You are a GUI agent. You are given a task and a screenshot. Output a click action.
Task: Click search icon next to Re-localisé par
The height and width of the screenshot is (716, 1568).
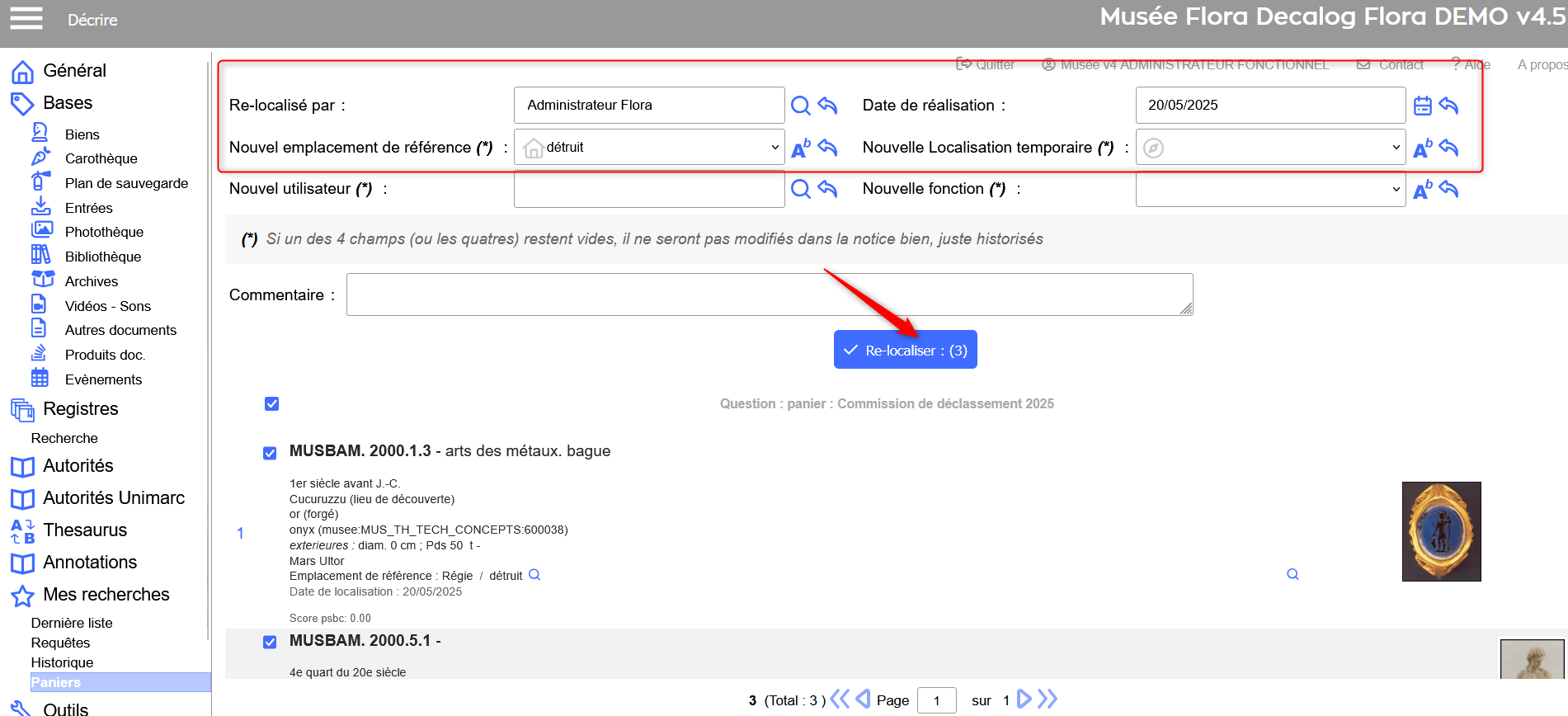click(x=800, y=106)
